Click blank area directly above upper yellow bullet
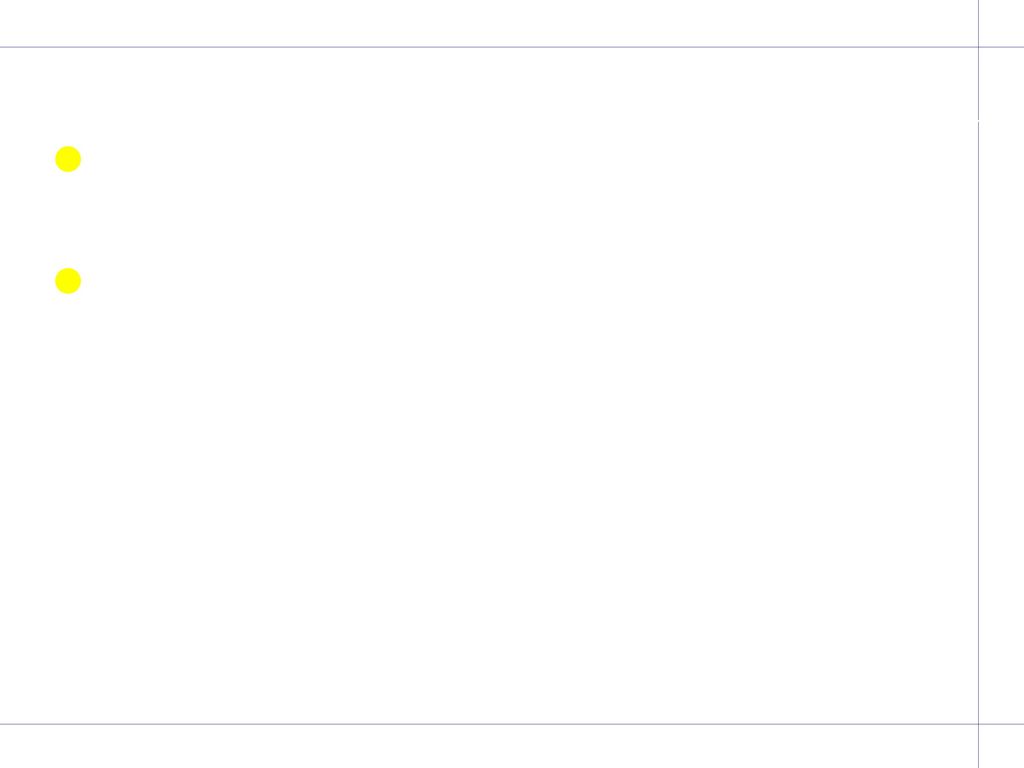This screenshot has width=1024, height=768. 68,98
